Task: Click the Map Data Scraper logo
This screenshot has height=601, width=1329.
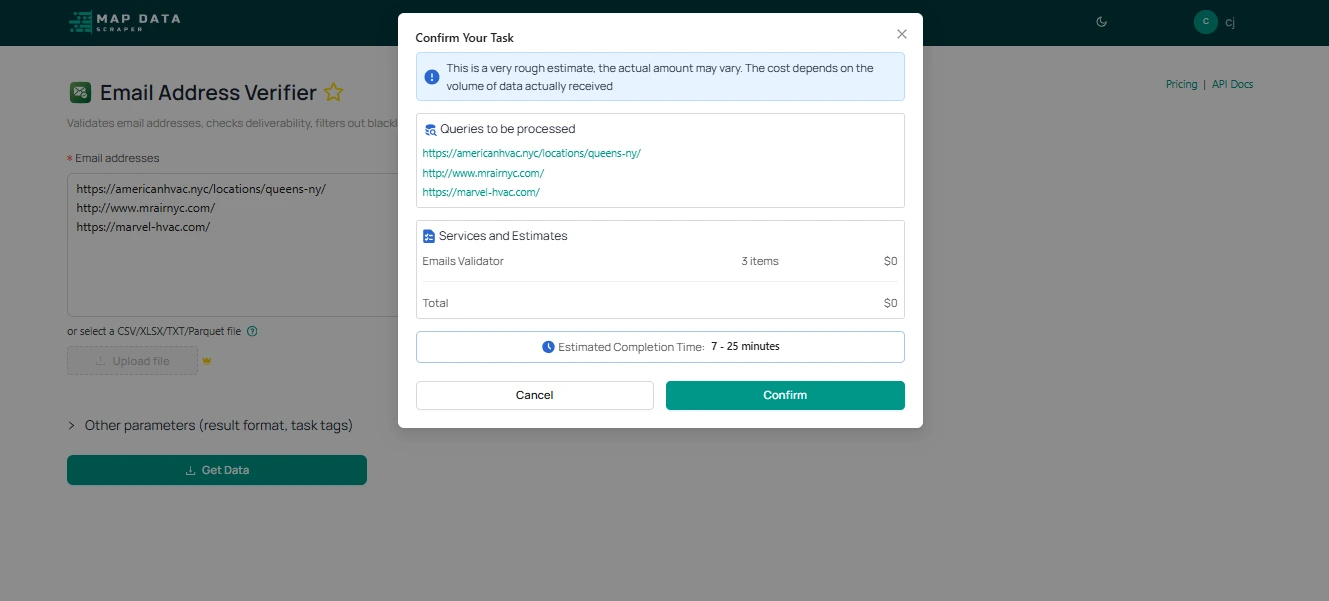Action: 125,22
